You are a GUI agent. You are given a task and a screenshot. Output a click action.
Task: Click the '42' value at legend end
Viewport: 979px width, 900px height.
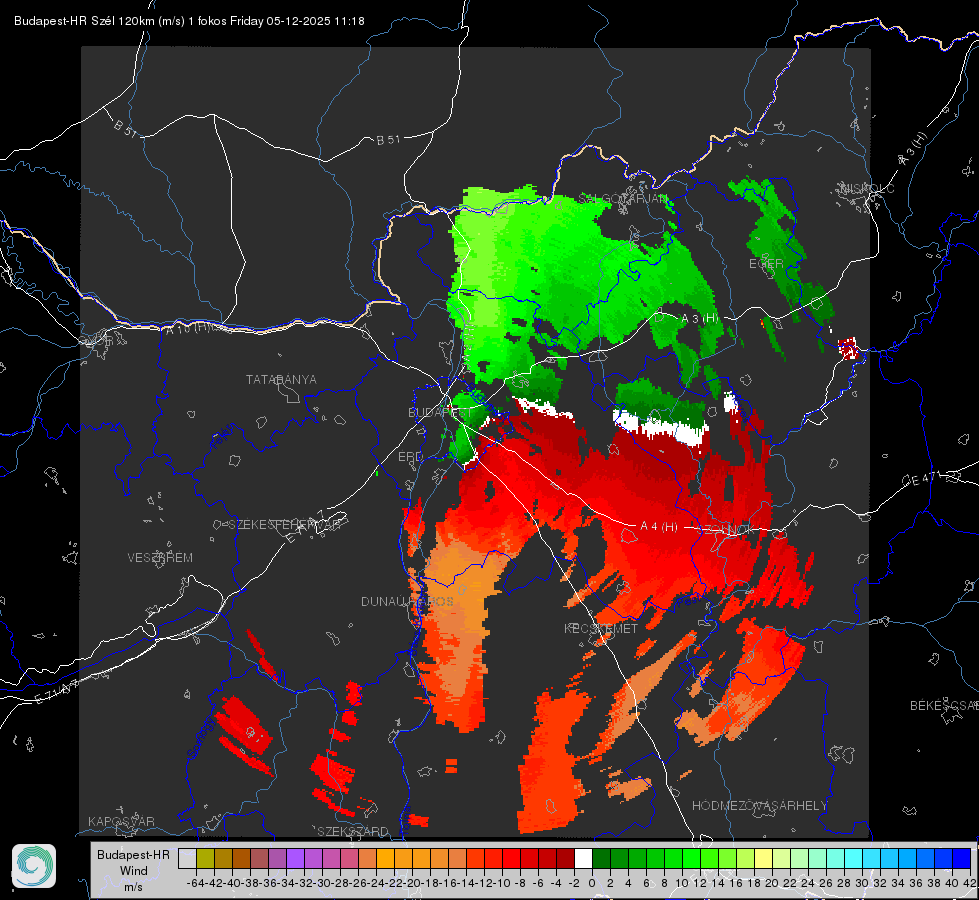pos(970,883)
